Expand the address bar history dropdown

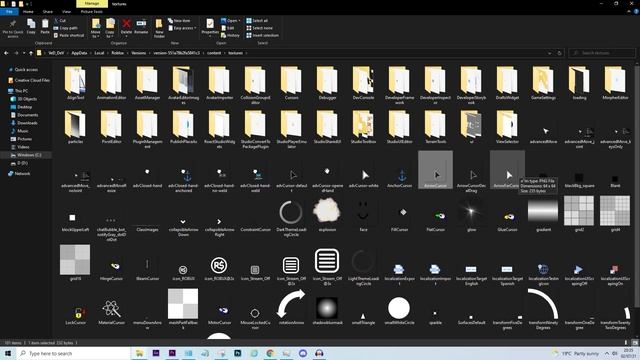549,53
